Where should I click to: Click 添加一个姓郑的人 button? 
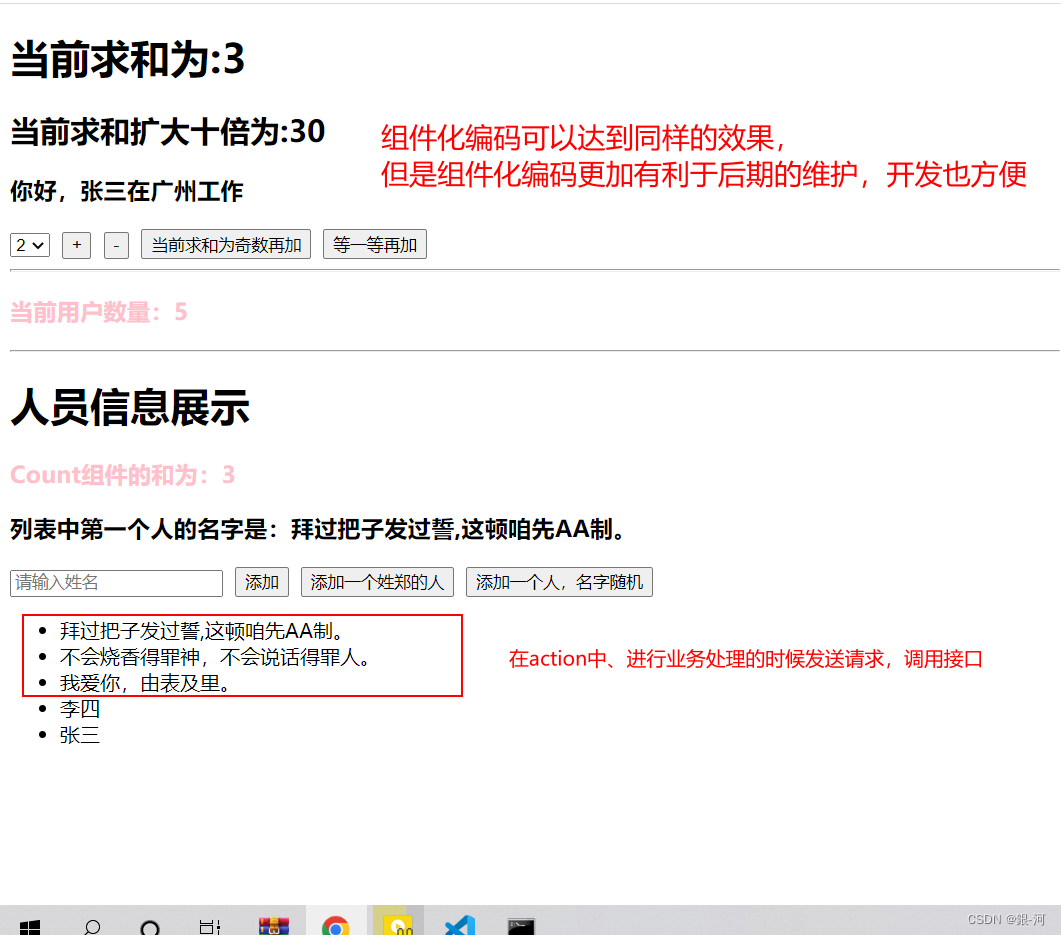pos(377,582)
